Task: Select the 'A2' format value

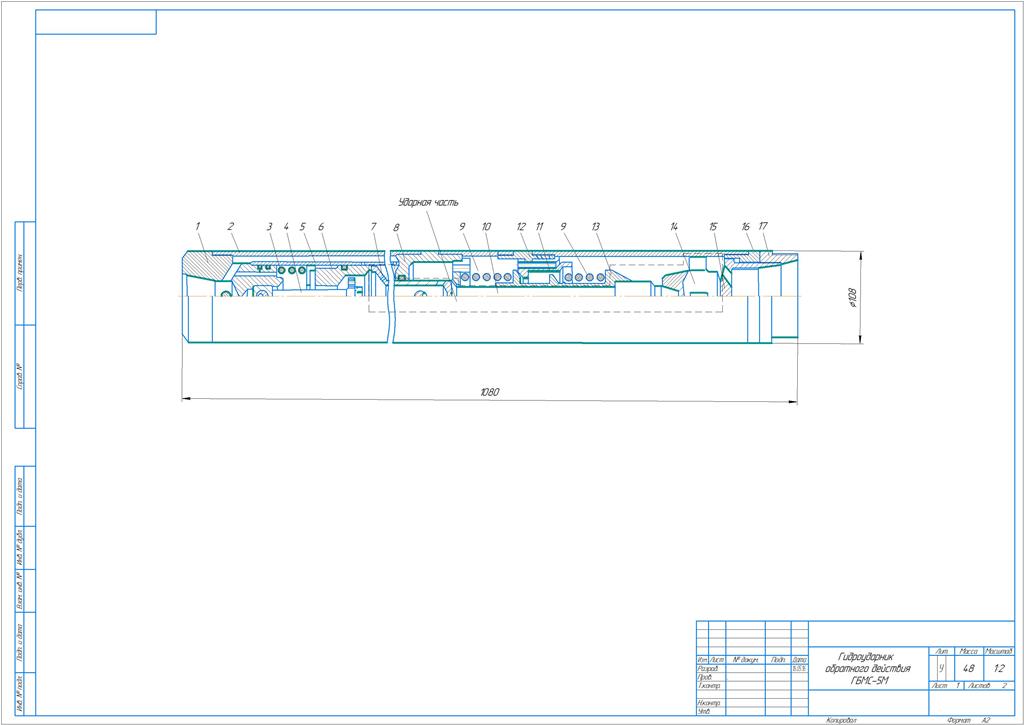Action: 986,720
